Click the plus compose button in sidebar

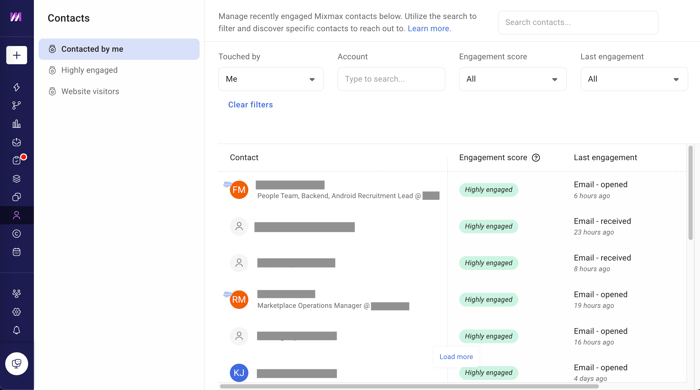tap(17, 55)
